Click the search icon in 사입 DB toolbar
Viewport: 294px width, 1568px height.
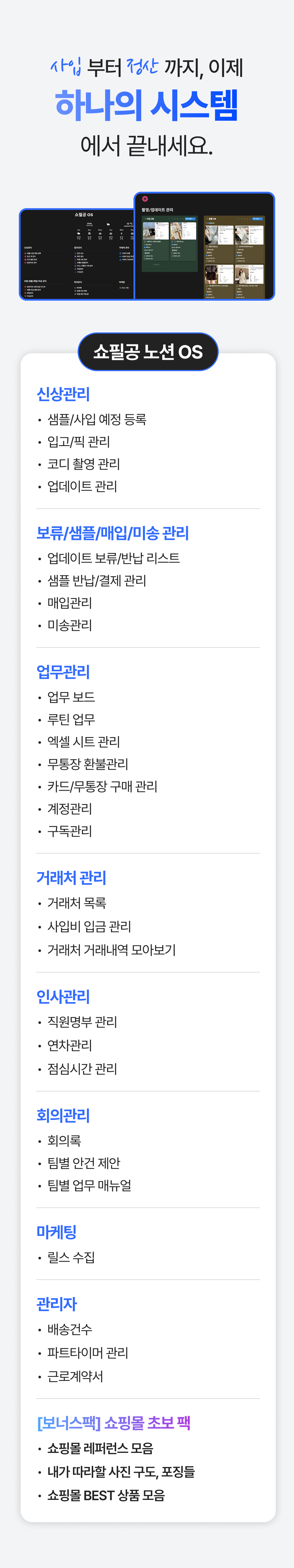(x=178, y=219)
